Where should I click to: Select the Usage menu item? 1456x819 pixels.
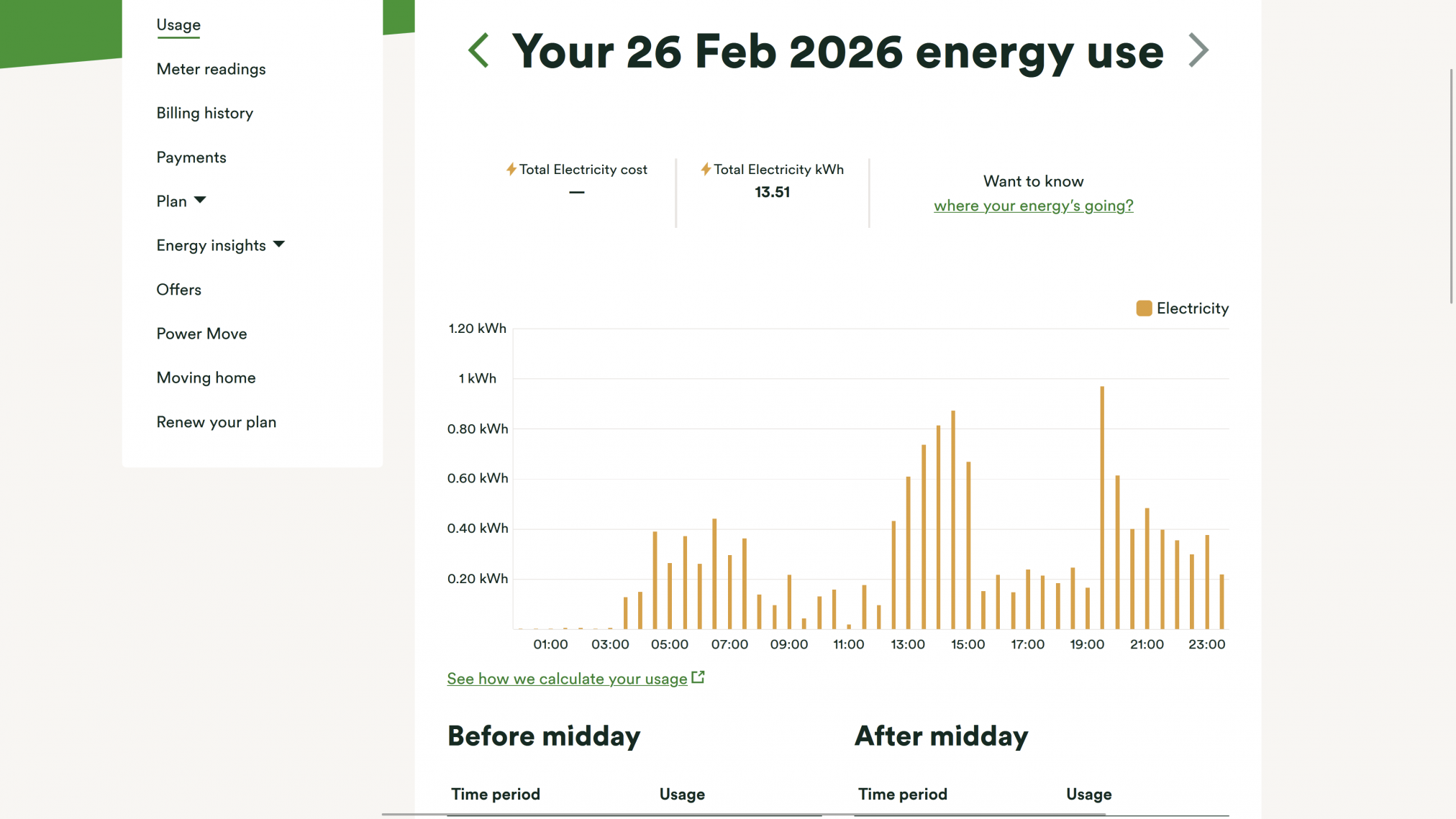[178, 24]
